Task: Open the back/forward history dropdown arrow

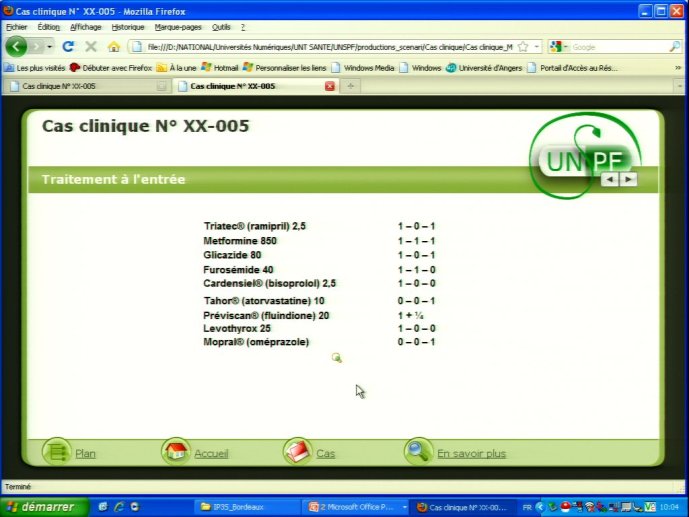Action: point(50,47)
